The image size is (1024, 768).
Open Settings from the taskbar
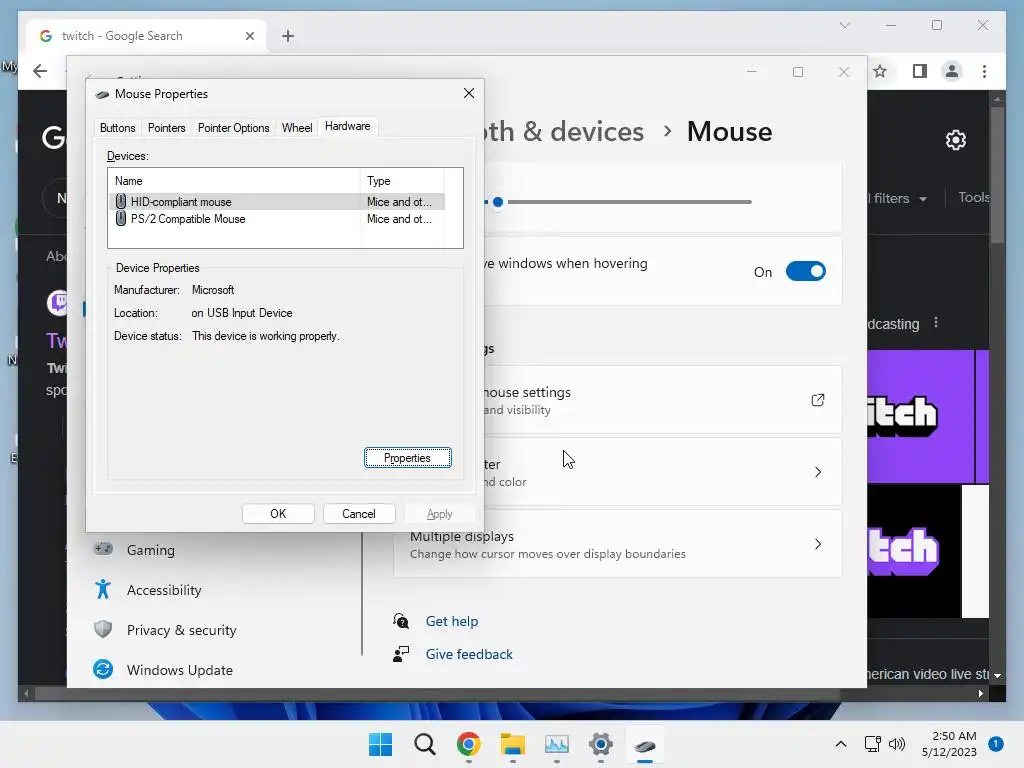pos(601,744)
